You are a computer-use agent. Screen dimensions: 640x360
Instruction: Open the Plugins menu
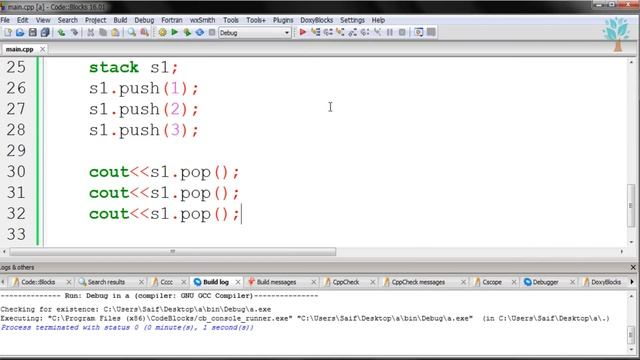coord(283,20)
